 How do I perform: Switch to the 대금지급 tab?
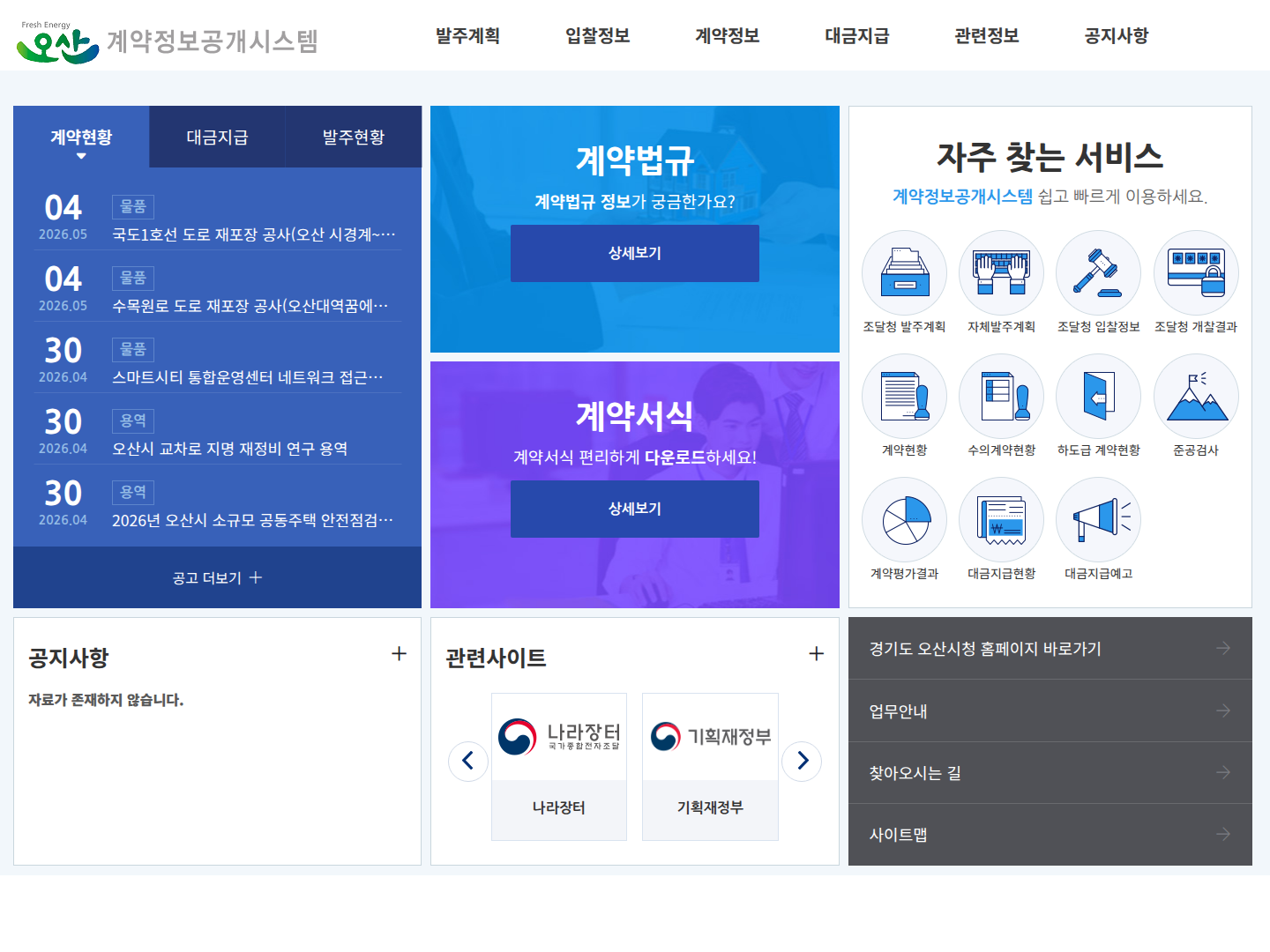217,137
